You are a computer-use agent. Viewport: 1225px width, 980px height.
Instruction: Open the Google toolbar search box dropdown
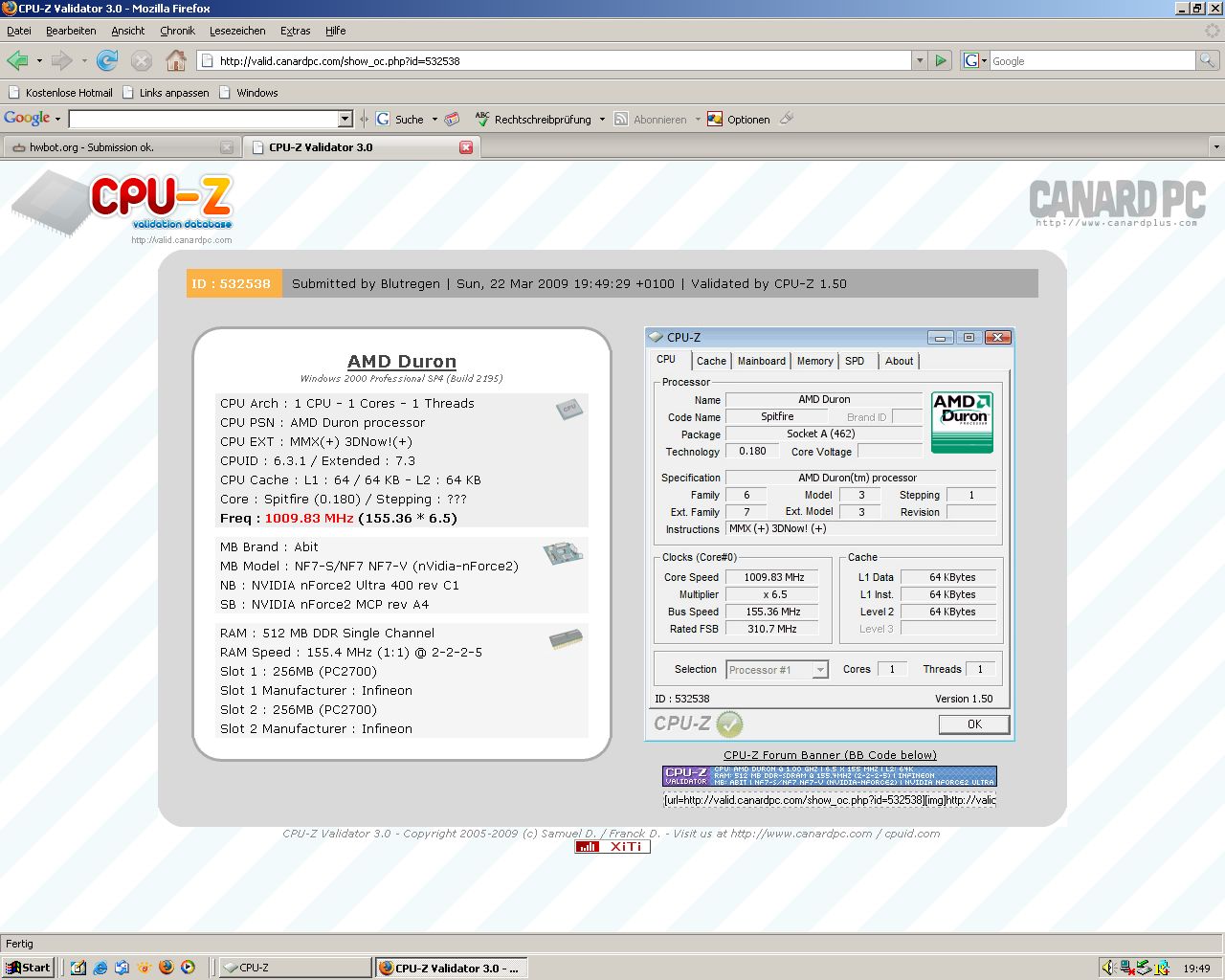(x=345, y=119)
